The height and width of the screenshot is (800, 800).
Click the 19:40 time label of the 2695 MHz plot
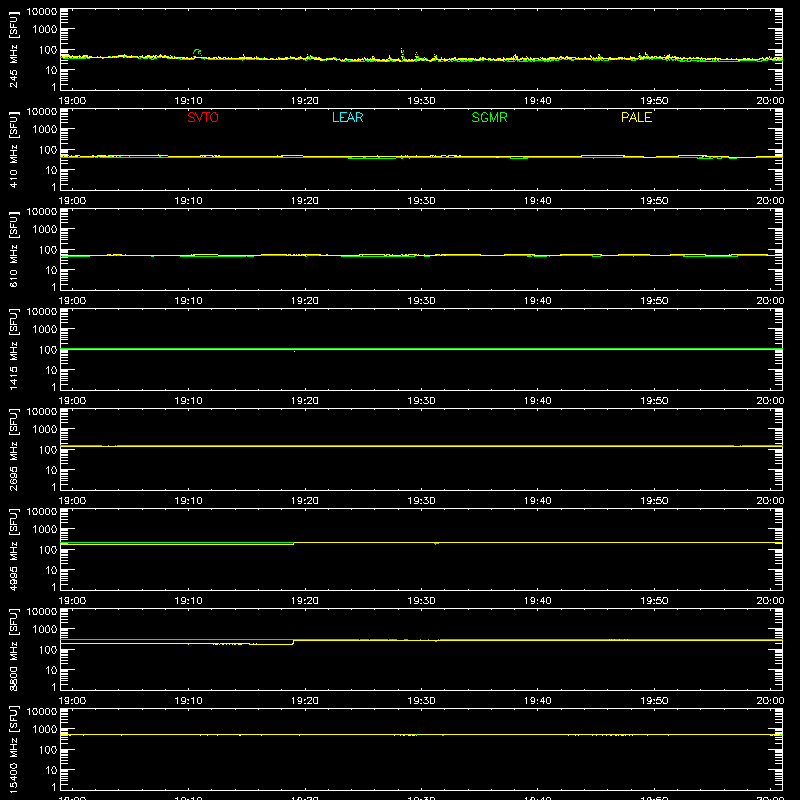pyautogui.click(x=538, y=501)
